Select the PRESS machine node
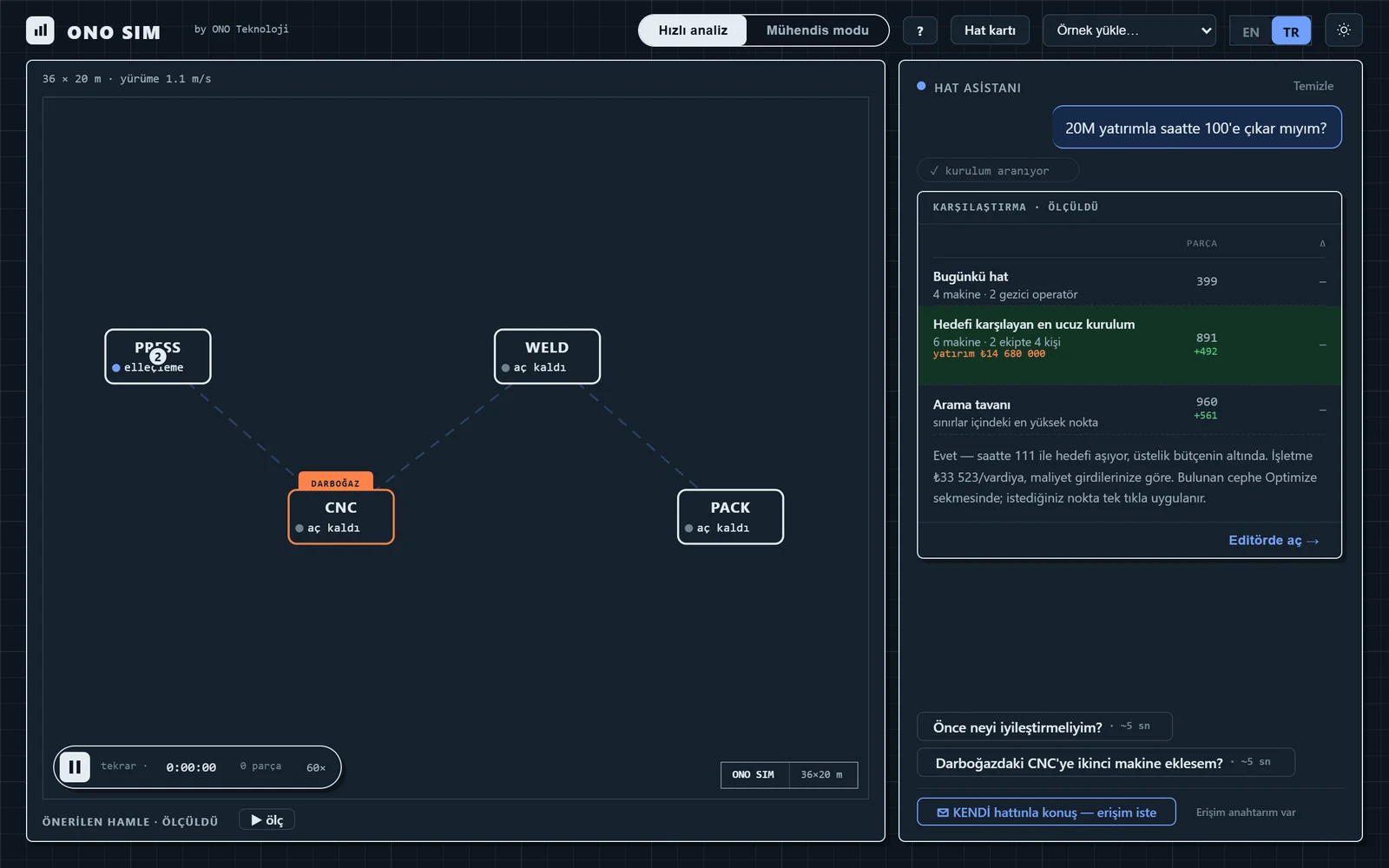 click(x=158, y=357)
